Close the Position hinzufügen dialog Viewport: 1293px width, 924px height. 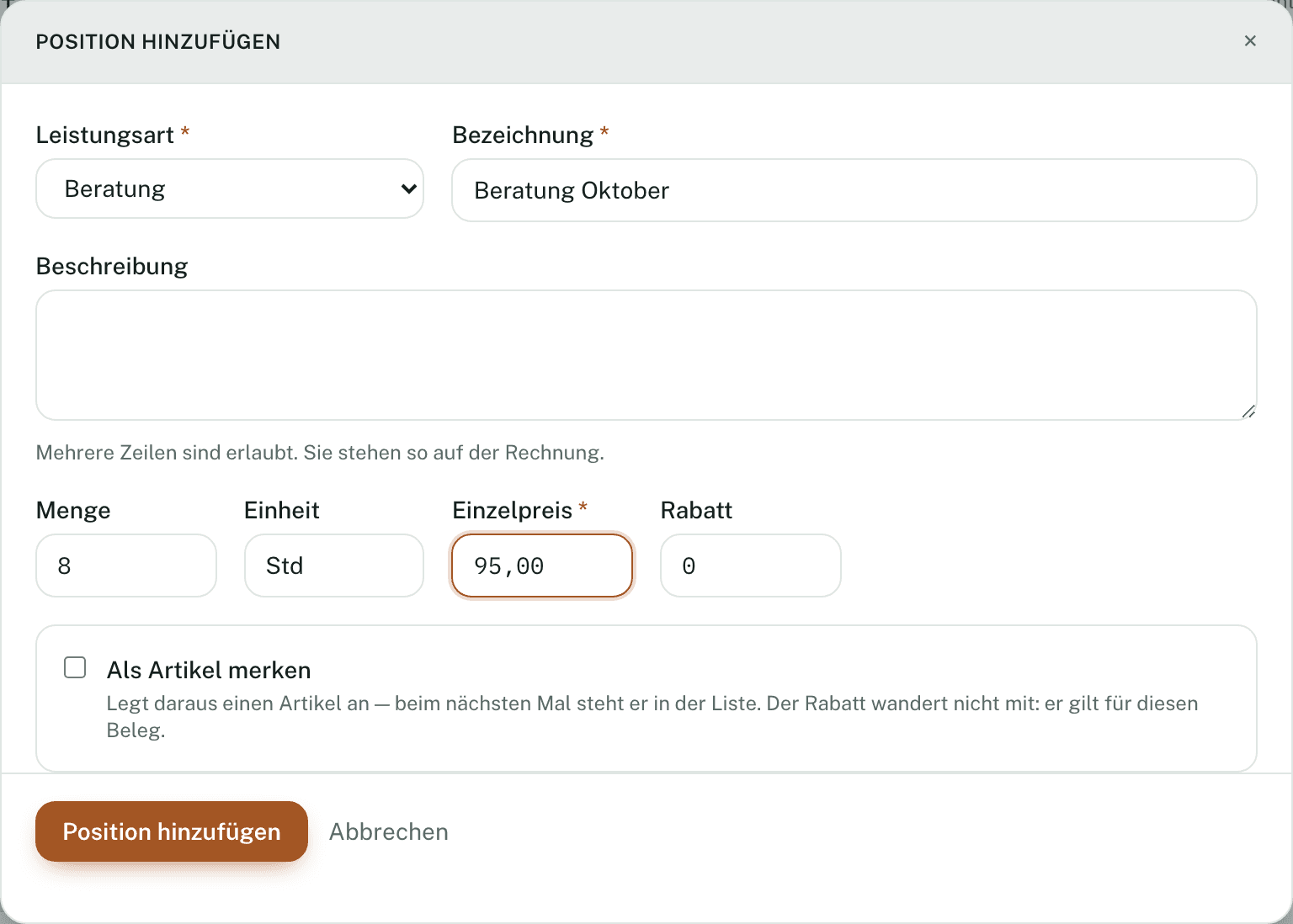1250,41
